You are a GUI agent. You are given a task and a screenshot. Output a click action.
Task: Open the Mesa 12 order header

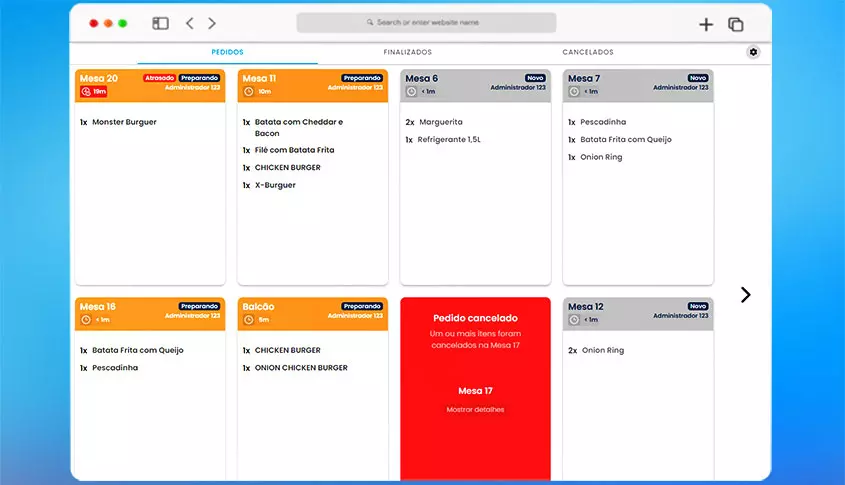tap(639, 314)
